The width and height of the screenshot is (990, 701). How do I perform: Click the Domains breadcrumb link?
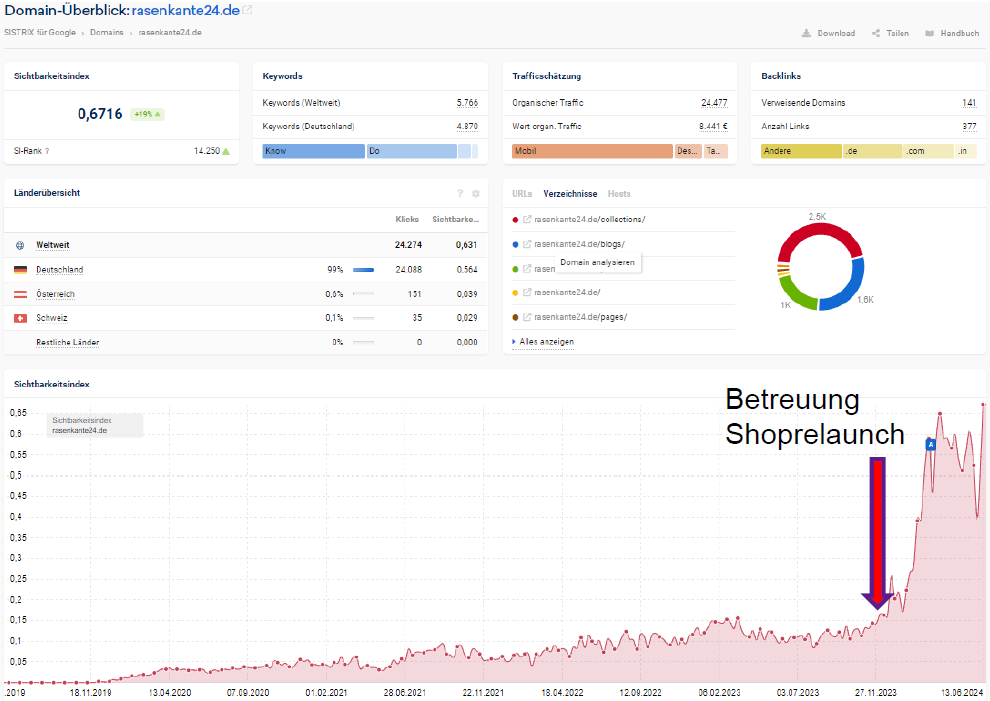pyautogui.click(x=107, y=33)
